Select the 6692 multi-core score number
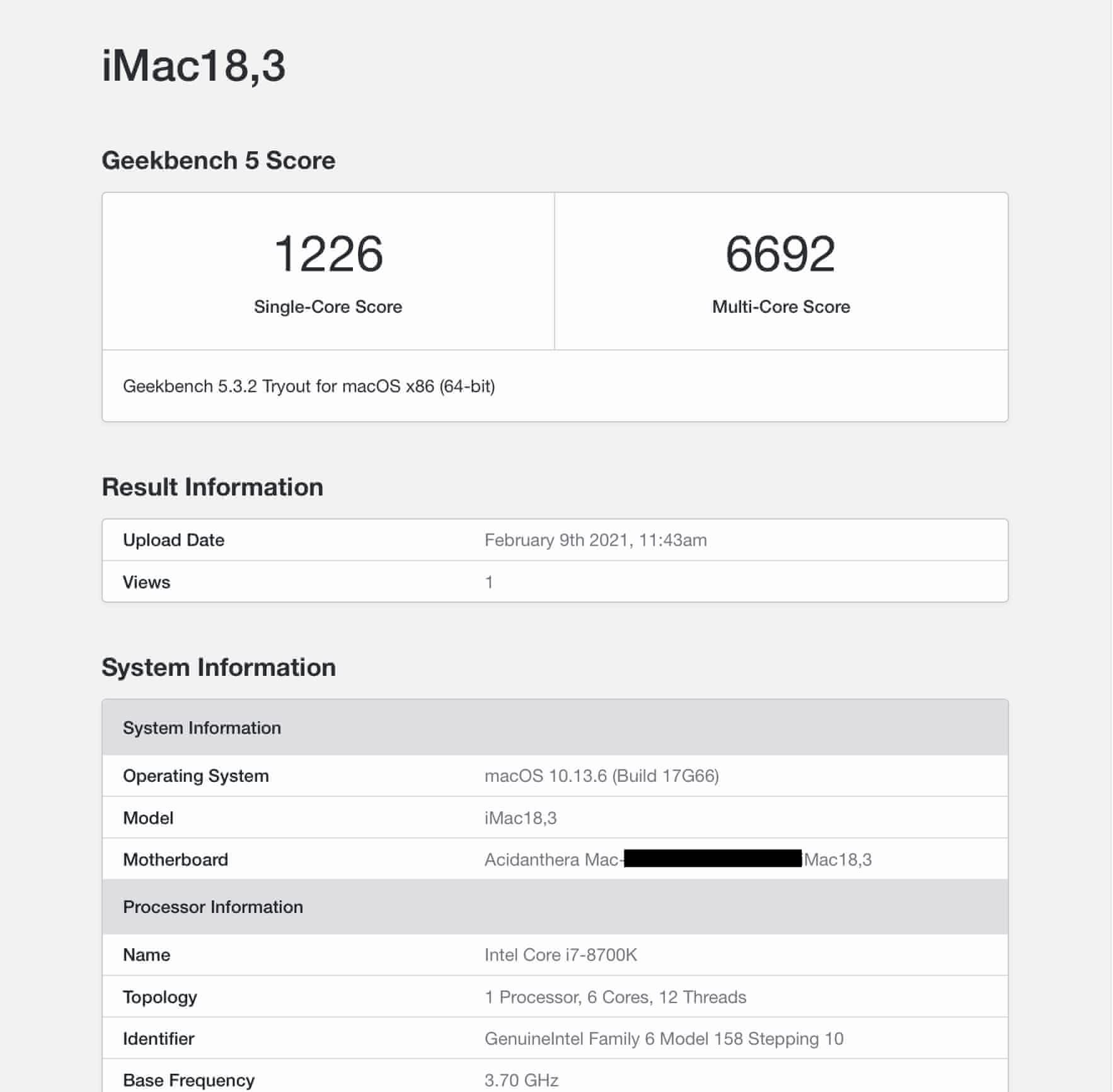 coord(780,253)
